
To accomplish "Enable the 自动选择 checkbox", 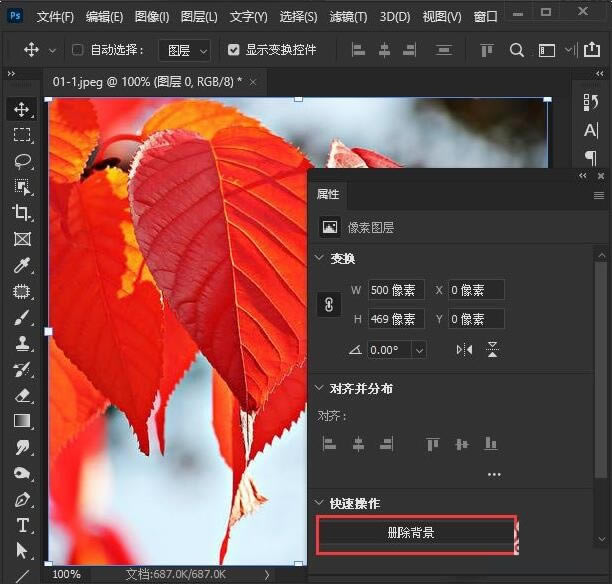I will [x=77, y=50].
